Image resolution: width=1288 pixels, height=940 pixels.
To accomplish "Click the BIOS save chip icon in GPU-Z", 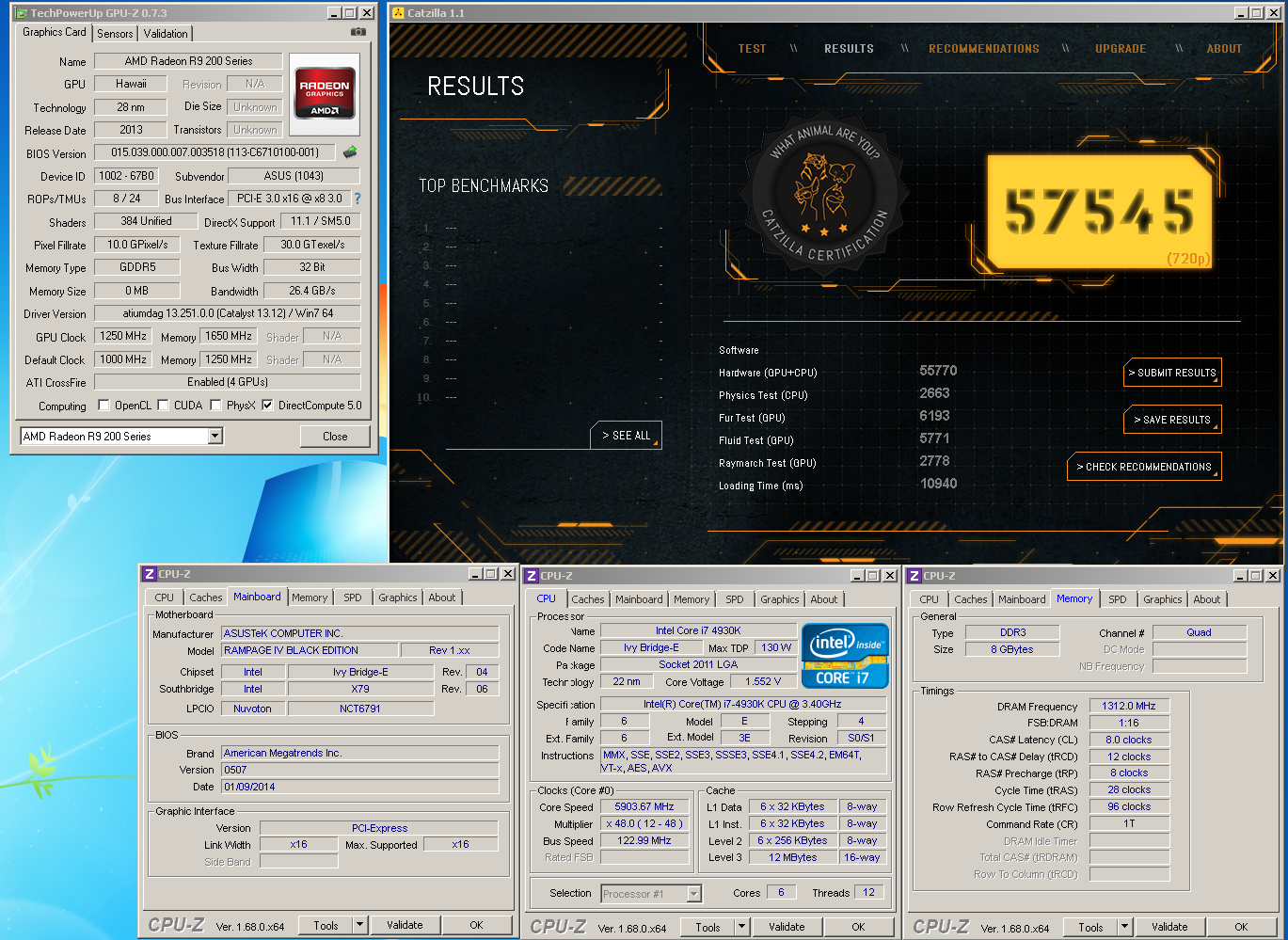I will pyautogui.click(x=350, y=151).
